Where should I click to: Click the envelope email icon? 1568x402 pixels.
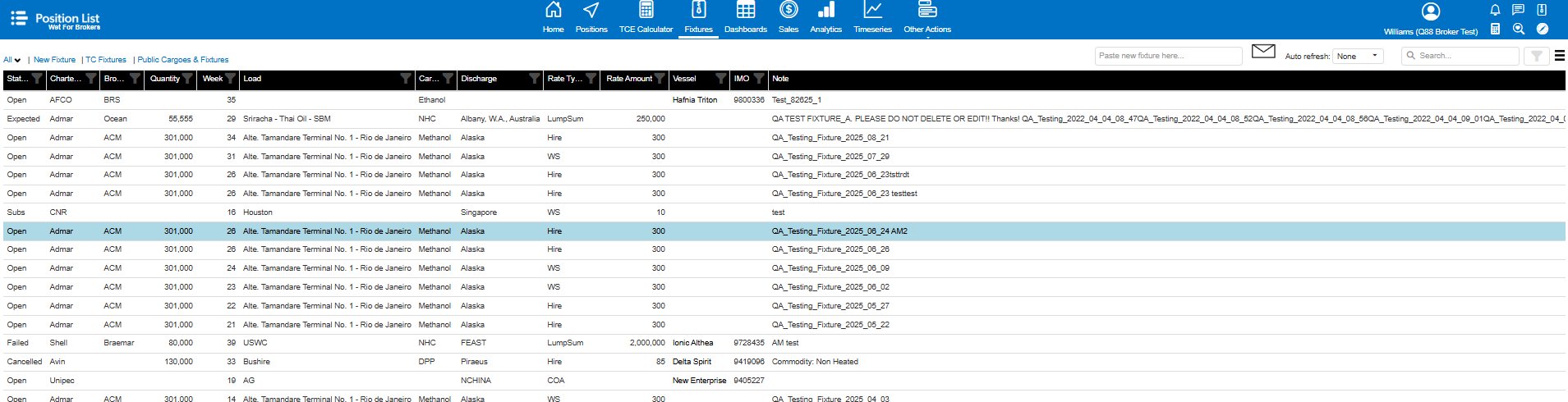1263,52
